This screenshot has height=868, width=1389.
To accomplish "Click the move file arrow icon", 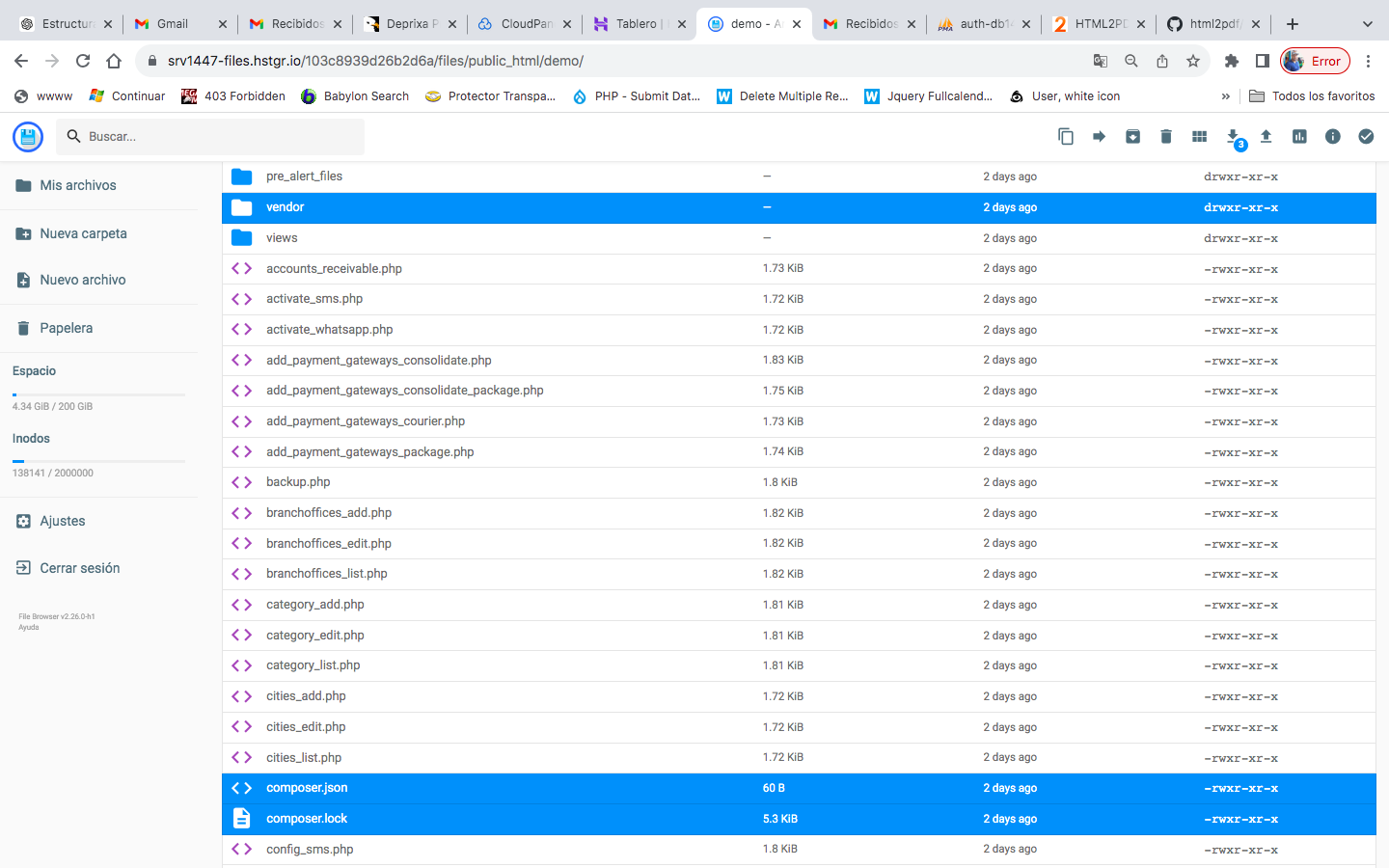I will [x=1099, y=137].
